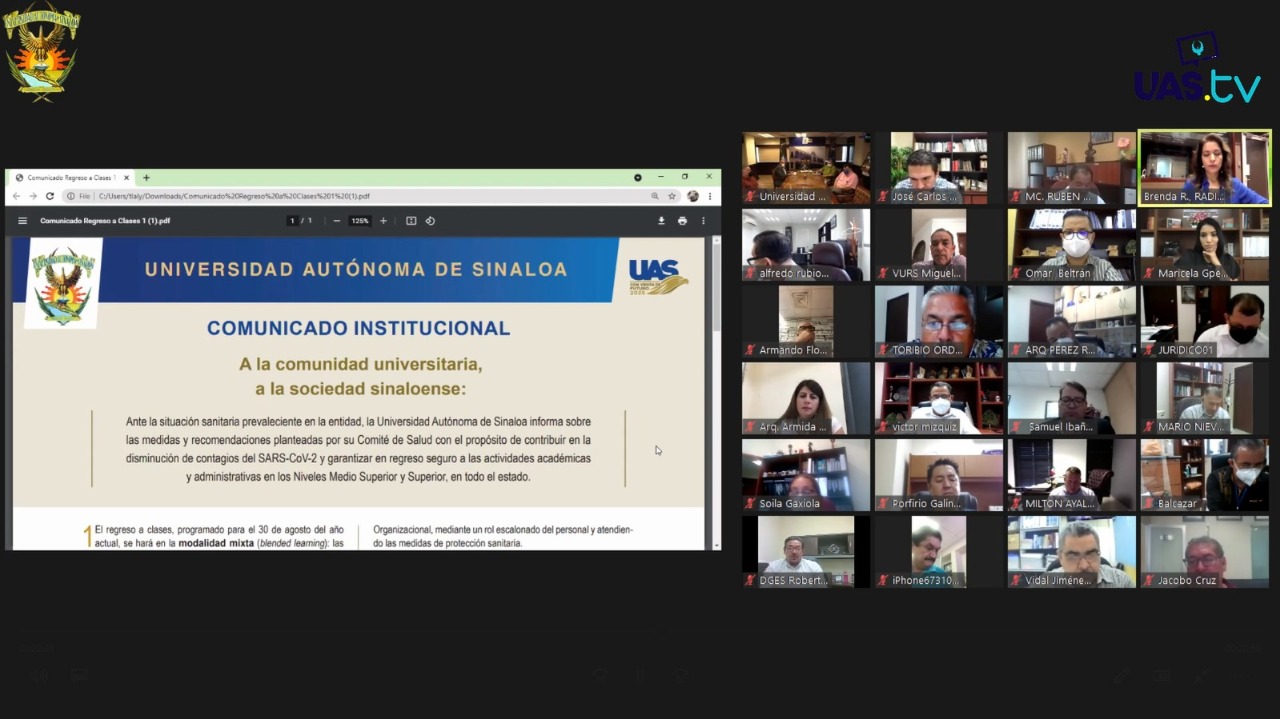Click the UAS logo in the PDF header

(658, 277)
